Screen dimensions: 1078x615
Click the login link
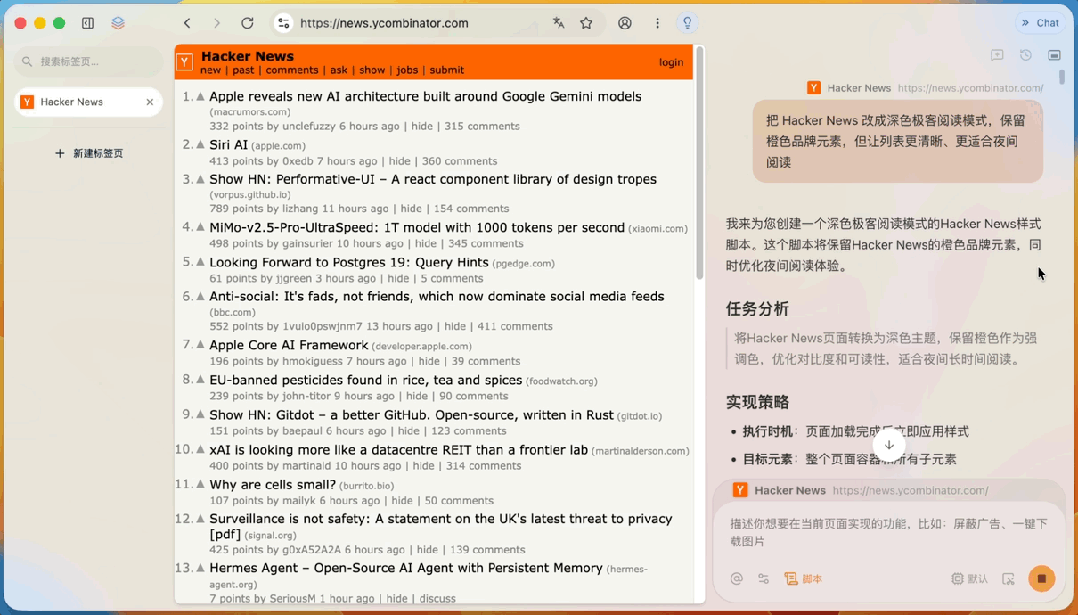tap(671, 63)
